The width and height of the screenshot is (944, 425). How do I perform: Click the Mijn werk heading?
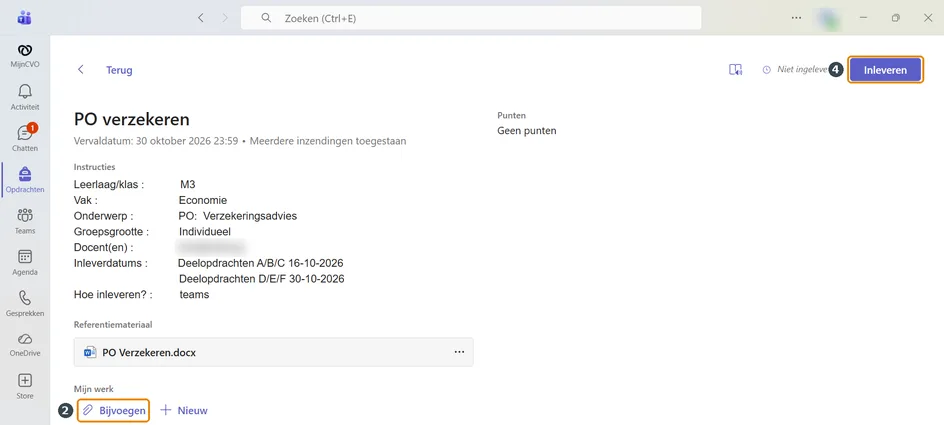93,389
